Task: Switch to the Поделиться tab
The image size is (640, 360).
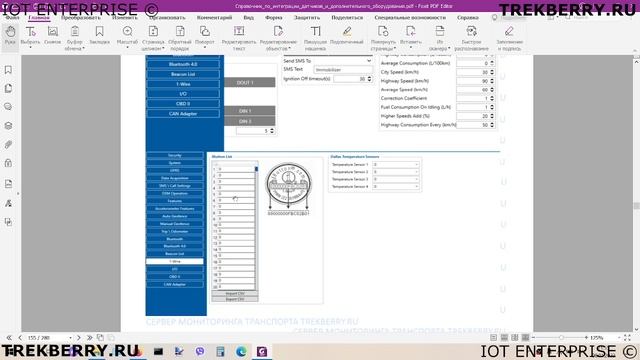Action: coord(347,18)
